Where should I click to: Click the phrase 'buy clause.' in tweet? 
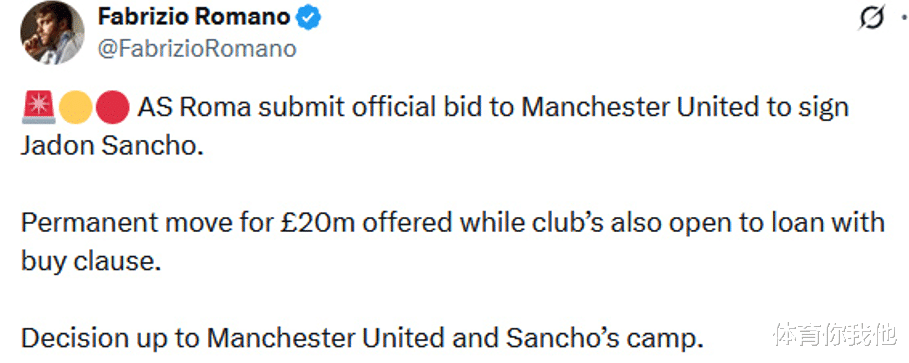coord(91,262)
